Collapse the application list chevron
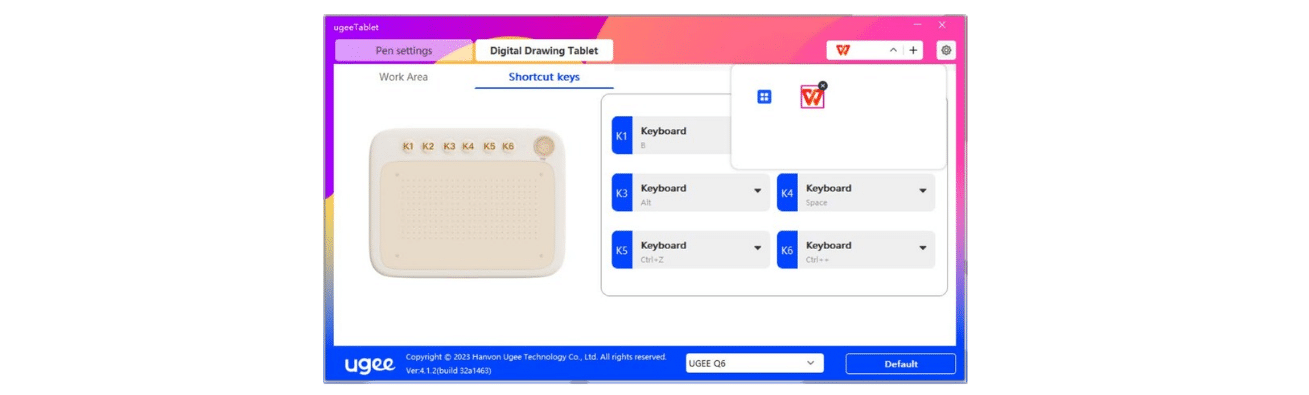The image size is (1309, 395). click(893, 50)
